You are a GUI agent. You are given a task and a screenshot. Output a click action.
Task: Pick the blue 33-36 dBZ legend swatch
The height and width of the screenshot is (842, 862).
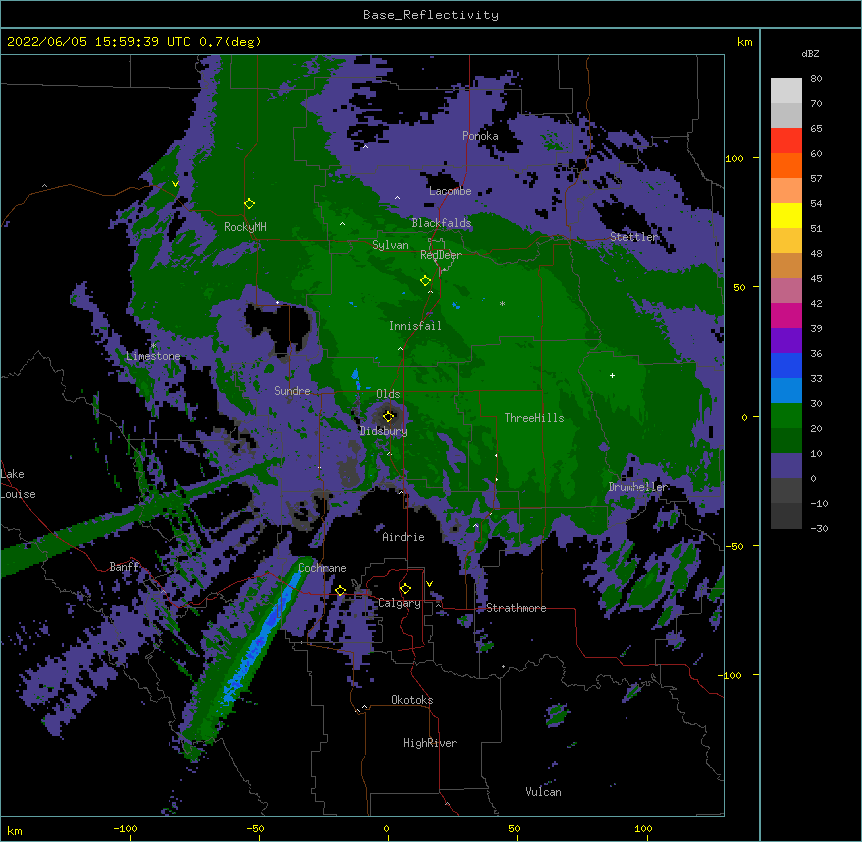786,365
